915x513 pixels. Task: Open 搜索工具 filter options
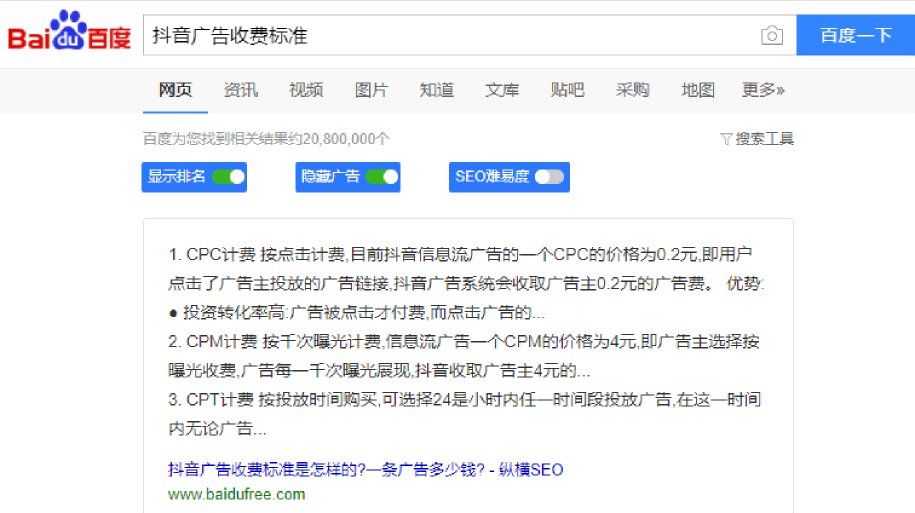click(757, 139)
